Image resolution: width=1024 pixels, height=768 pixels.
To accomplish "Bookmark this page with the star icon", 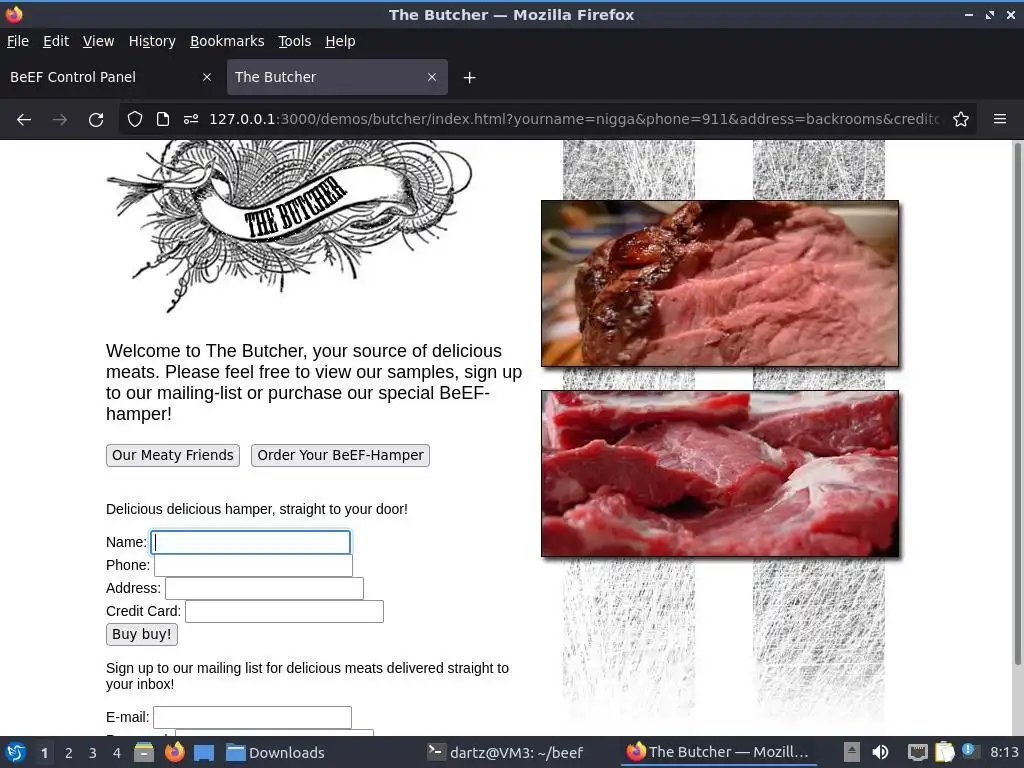I will (961, 120).
